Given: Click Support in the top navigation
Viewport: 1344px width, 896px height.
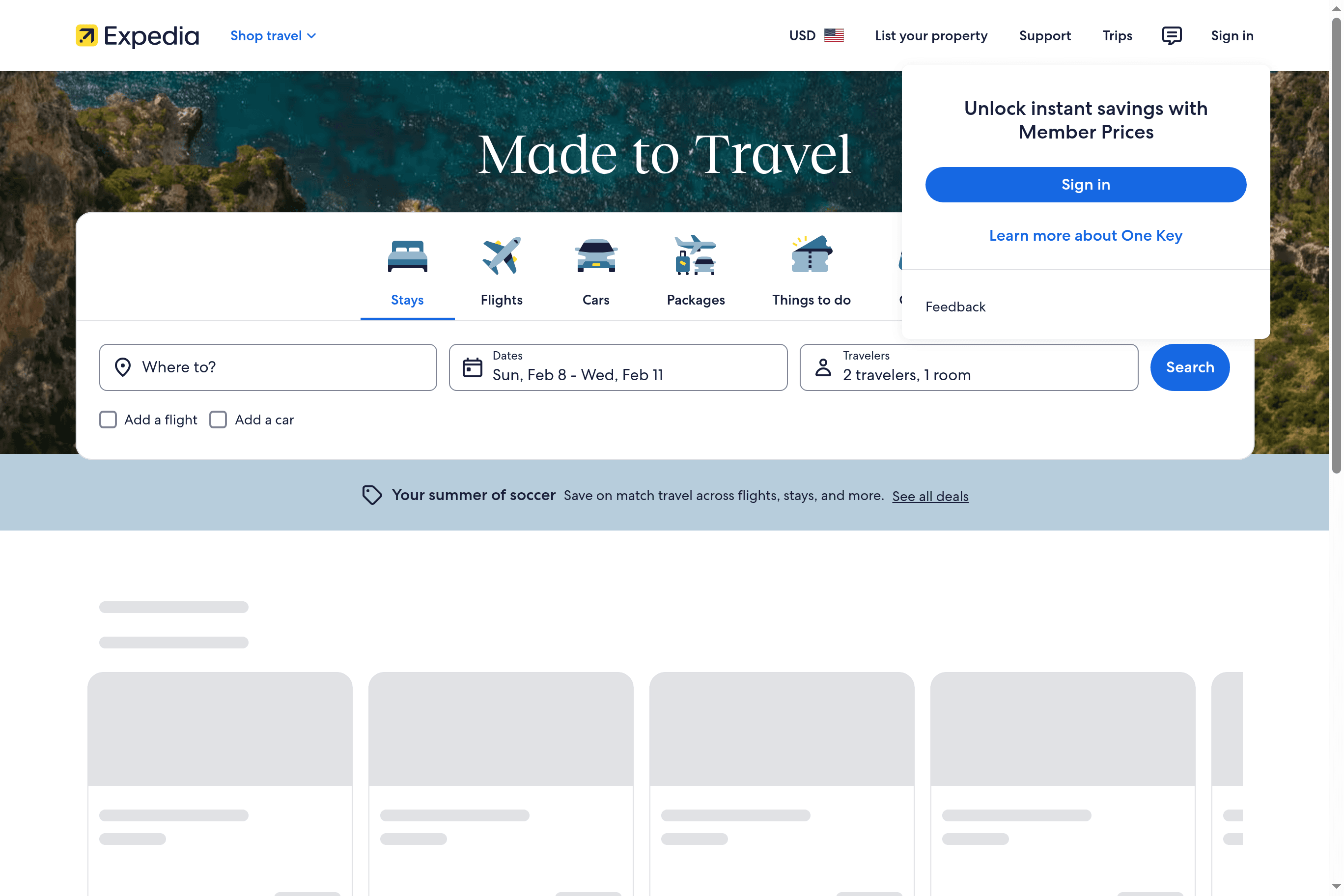Looking at the screenshot, I should [1045, 35].
